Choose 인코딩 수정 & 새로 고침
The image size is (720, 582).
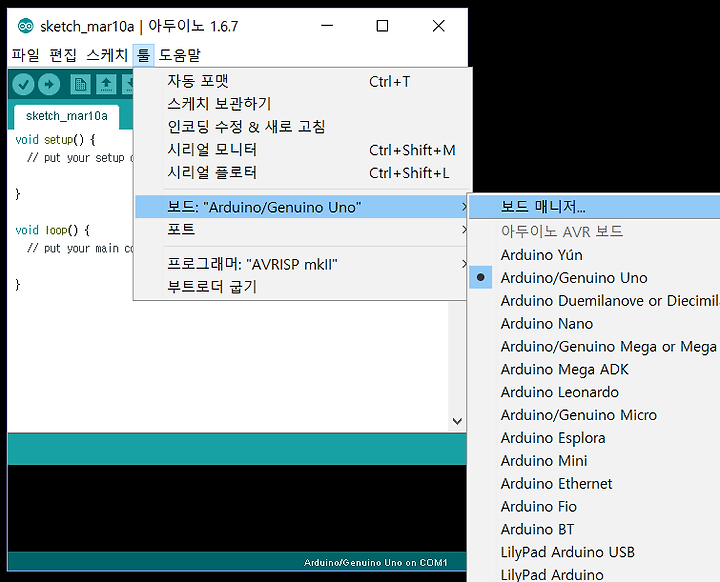click(x=304, y=127)
